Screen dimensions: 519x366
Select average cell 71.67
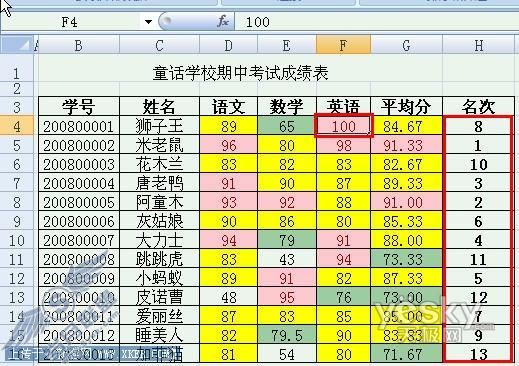(406, 354)
